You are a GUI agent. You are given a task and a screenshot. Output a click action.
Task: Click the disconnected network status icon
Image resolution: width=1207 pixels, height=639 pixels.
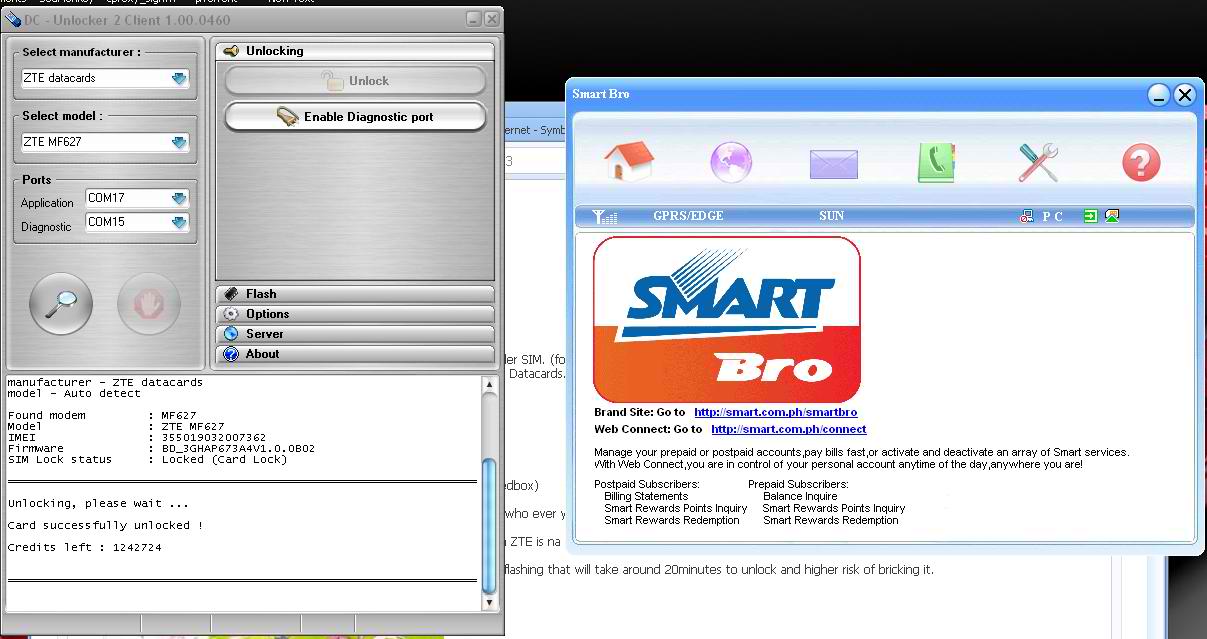click(1027, 216)
